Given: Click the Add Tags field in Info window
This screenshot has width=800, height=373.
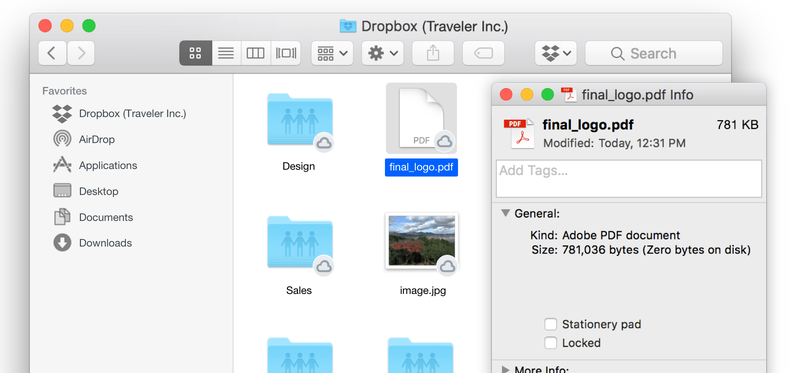Looking at the screenshot, I should click(x=629, y=179).
